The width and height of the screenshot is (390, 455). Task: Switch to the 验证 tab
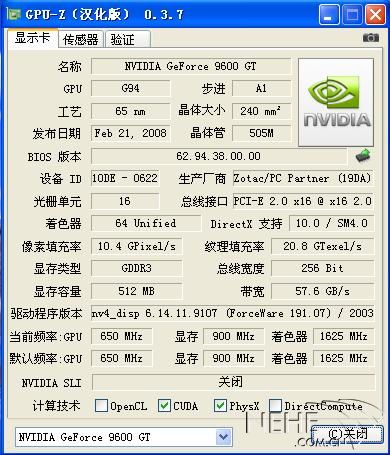128,39
